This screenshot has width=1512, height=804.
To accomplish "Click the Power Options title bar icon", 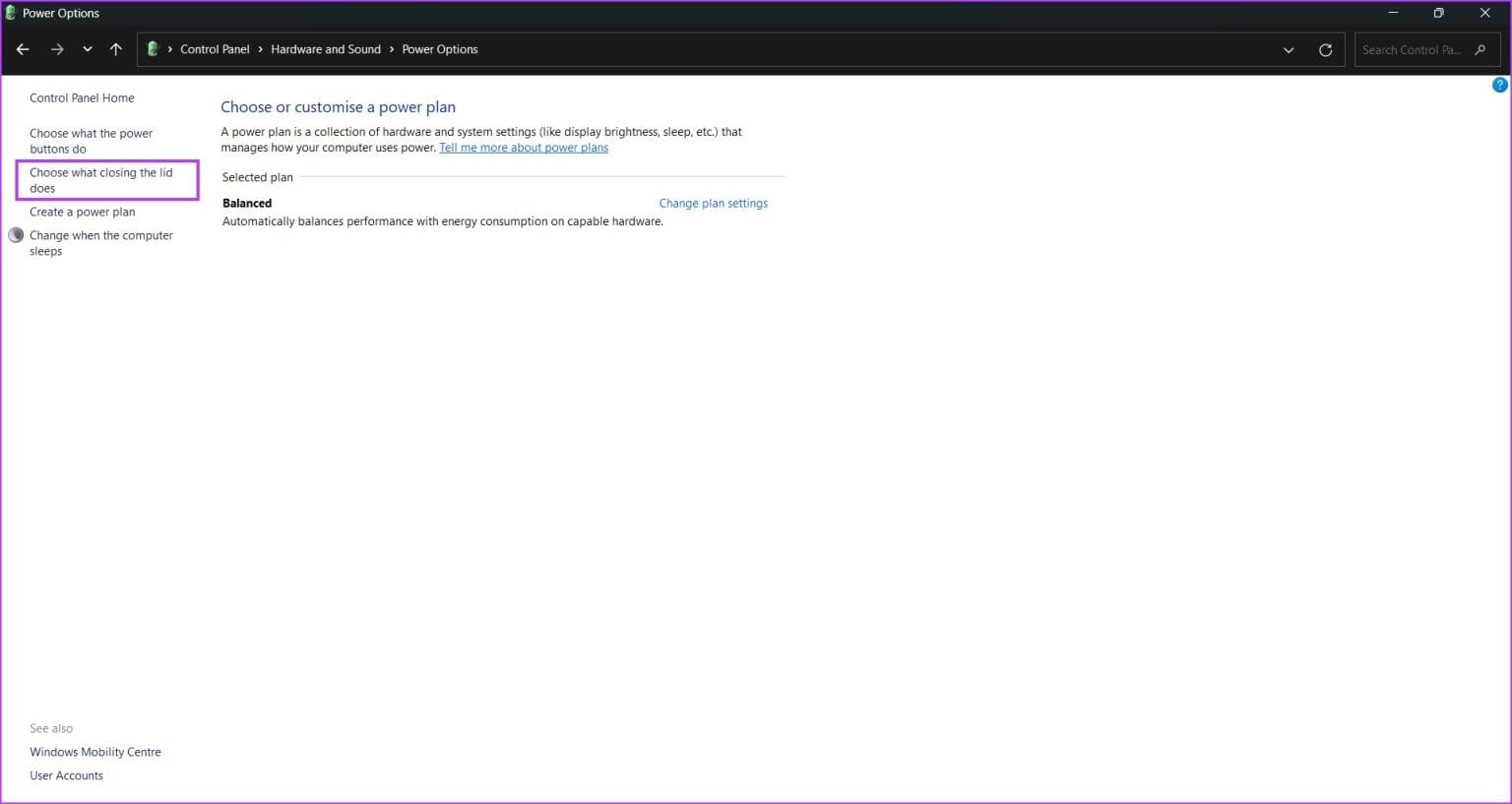I will (x=11, y=13).
